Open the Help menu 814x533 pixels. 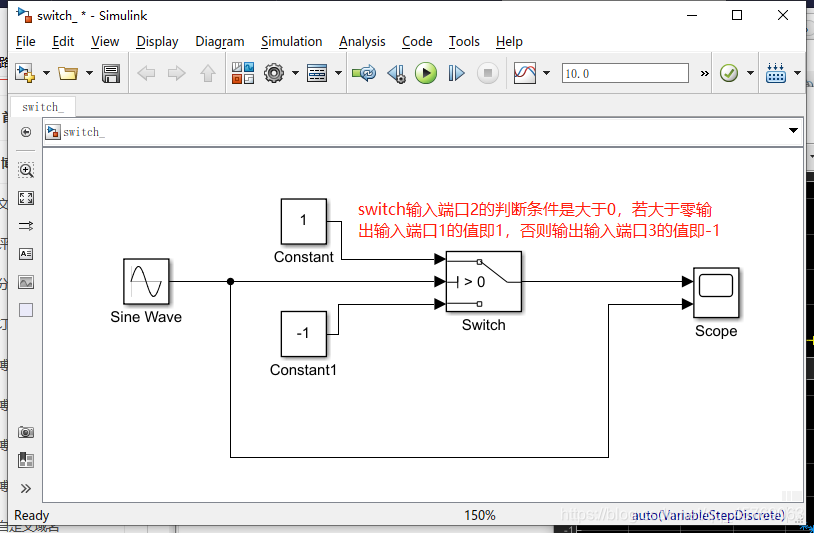click(x=509, y=42)
